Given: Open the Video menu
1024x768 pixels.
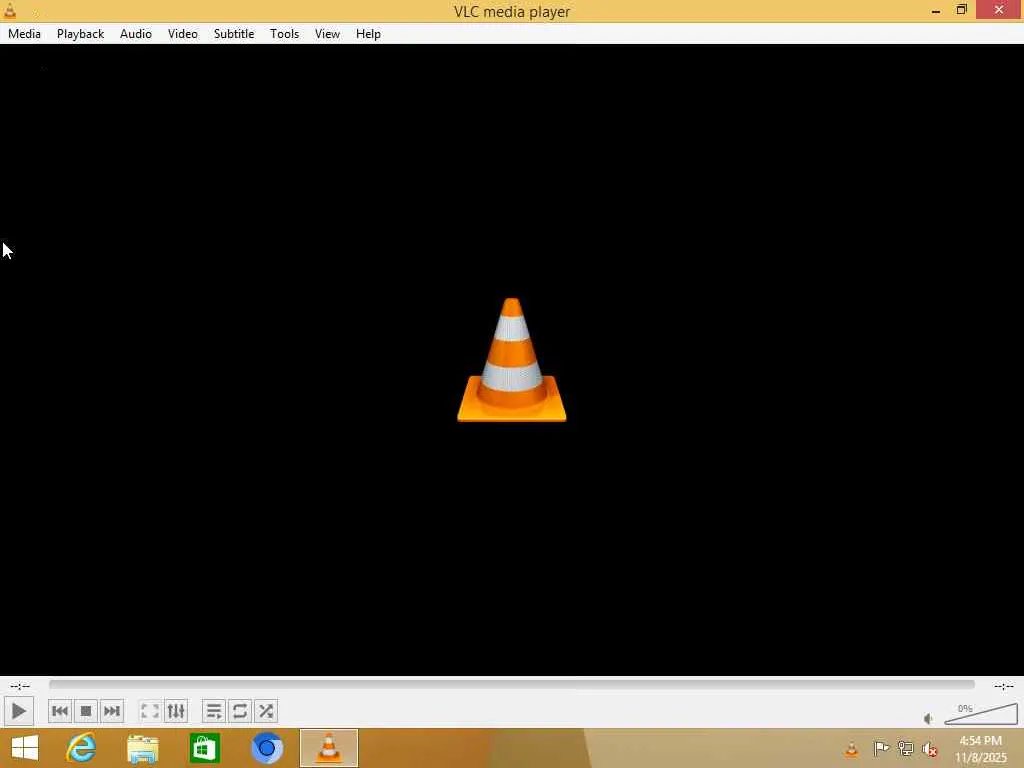Looking at the screenshot, I should 183,34.
